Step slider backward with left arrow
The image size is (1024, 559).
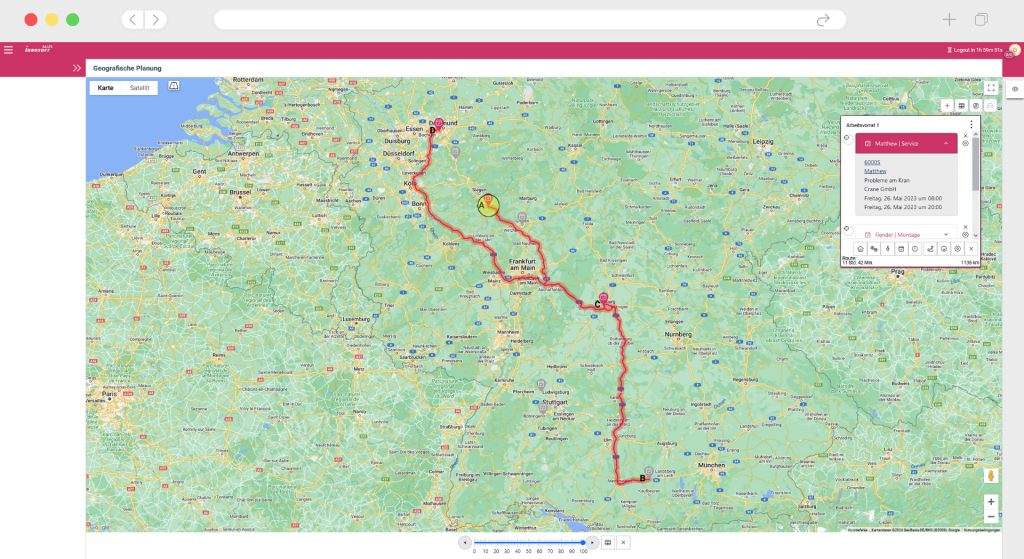[x=465, y=543]
